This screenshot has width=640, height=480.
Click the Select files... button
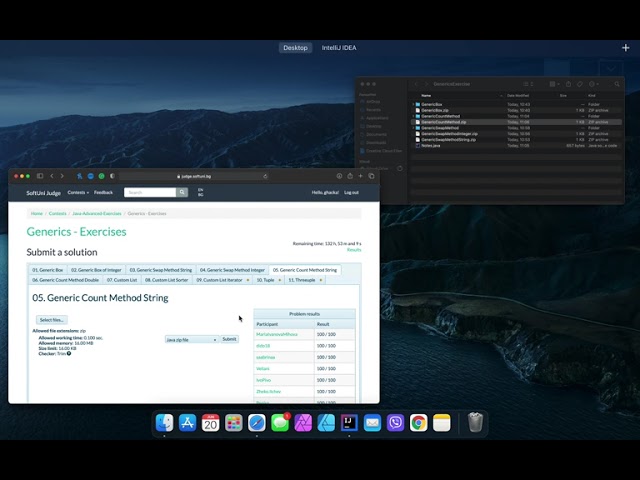click(x=52, y=320)
